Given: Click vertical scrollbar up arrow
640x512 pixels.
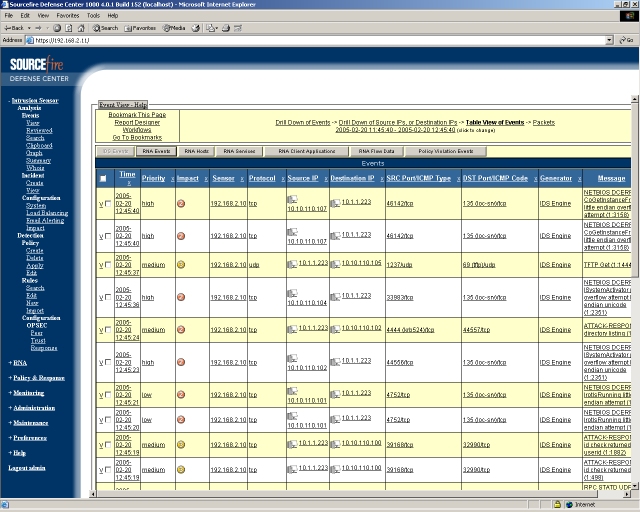Looking at the screenshot, I should tap(635, 99).
